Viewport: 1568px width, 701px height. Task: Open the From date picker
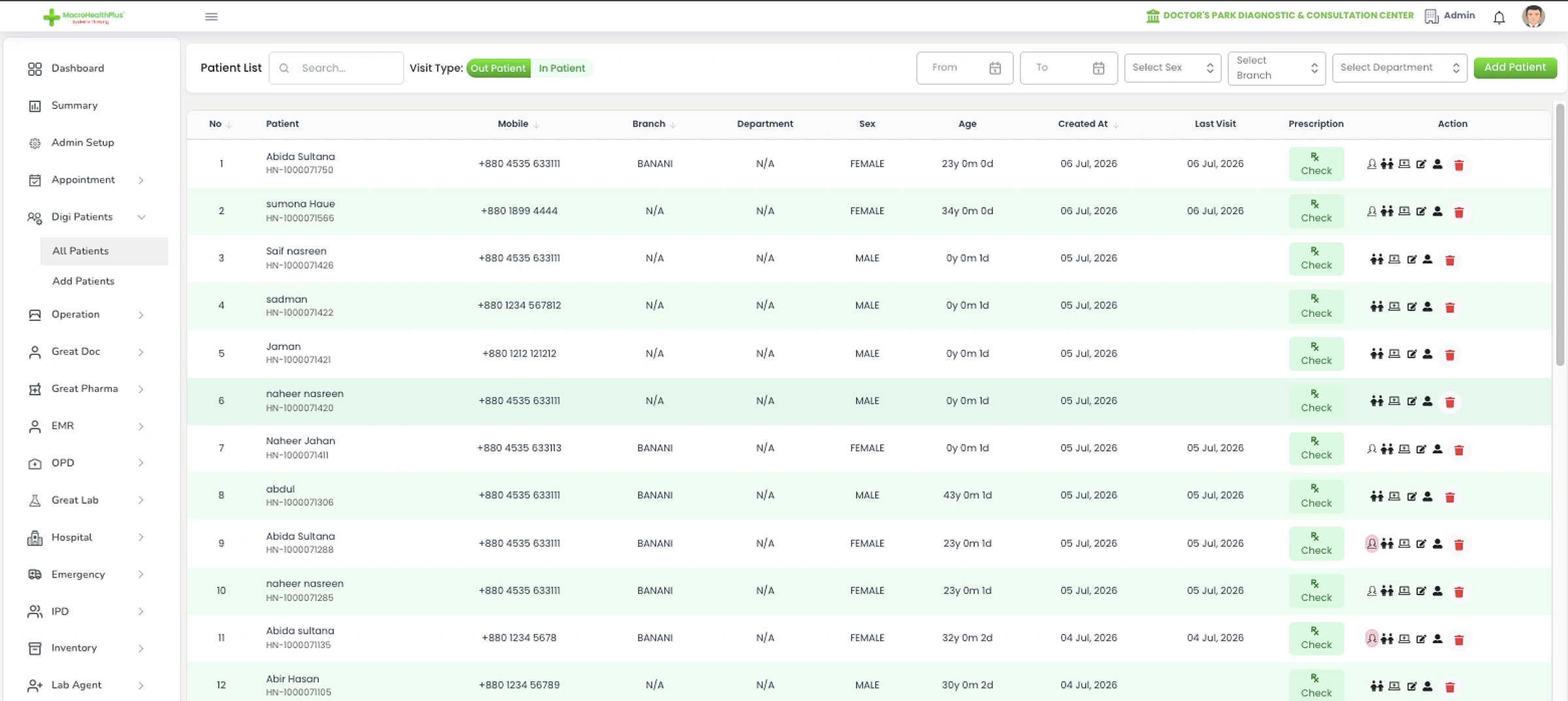(x=964, y=68)
